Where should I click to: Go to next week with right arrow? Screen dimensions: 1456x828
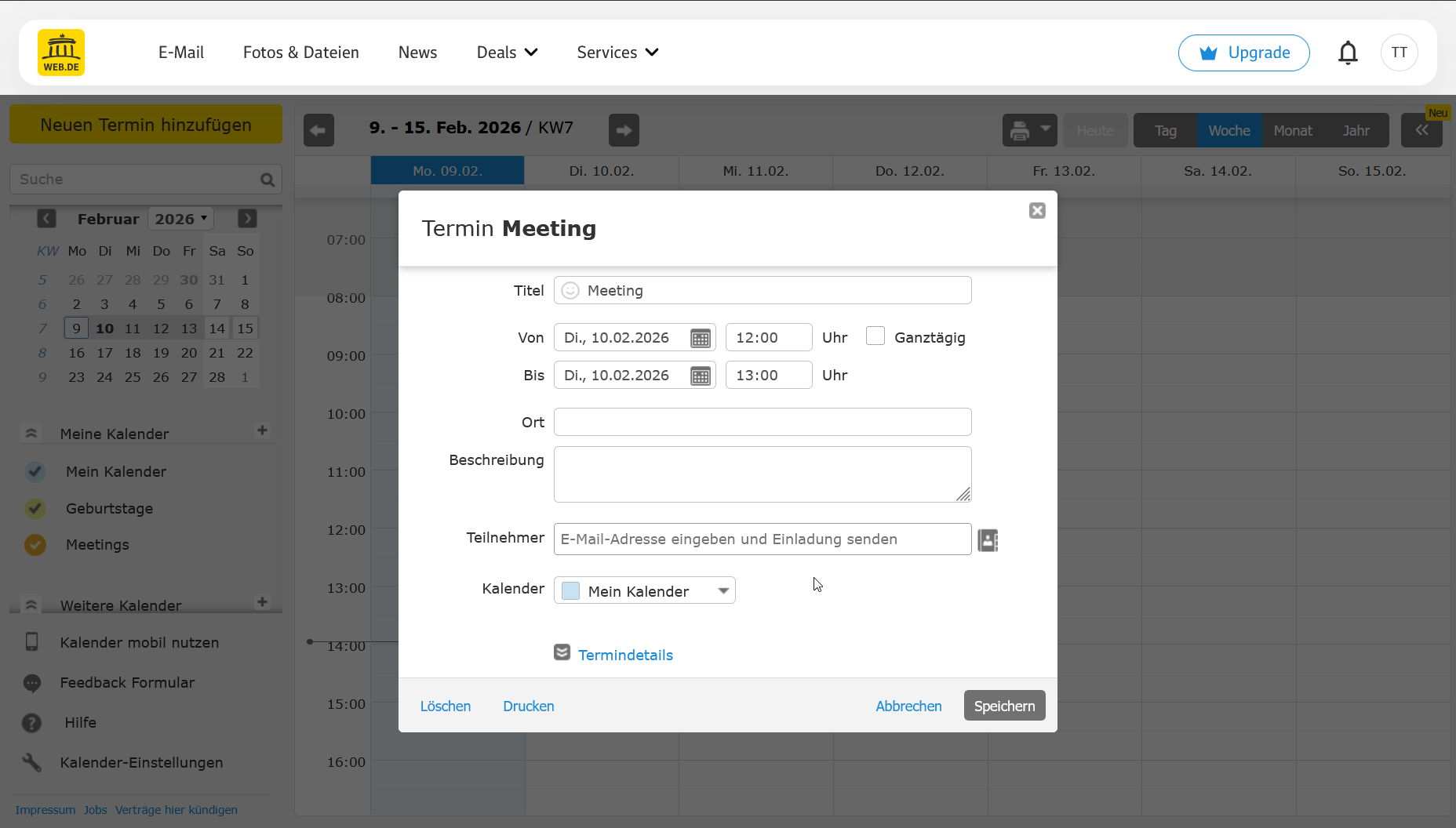(x=624, y=130)
